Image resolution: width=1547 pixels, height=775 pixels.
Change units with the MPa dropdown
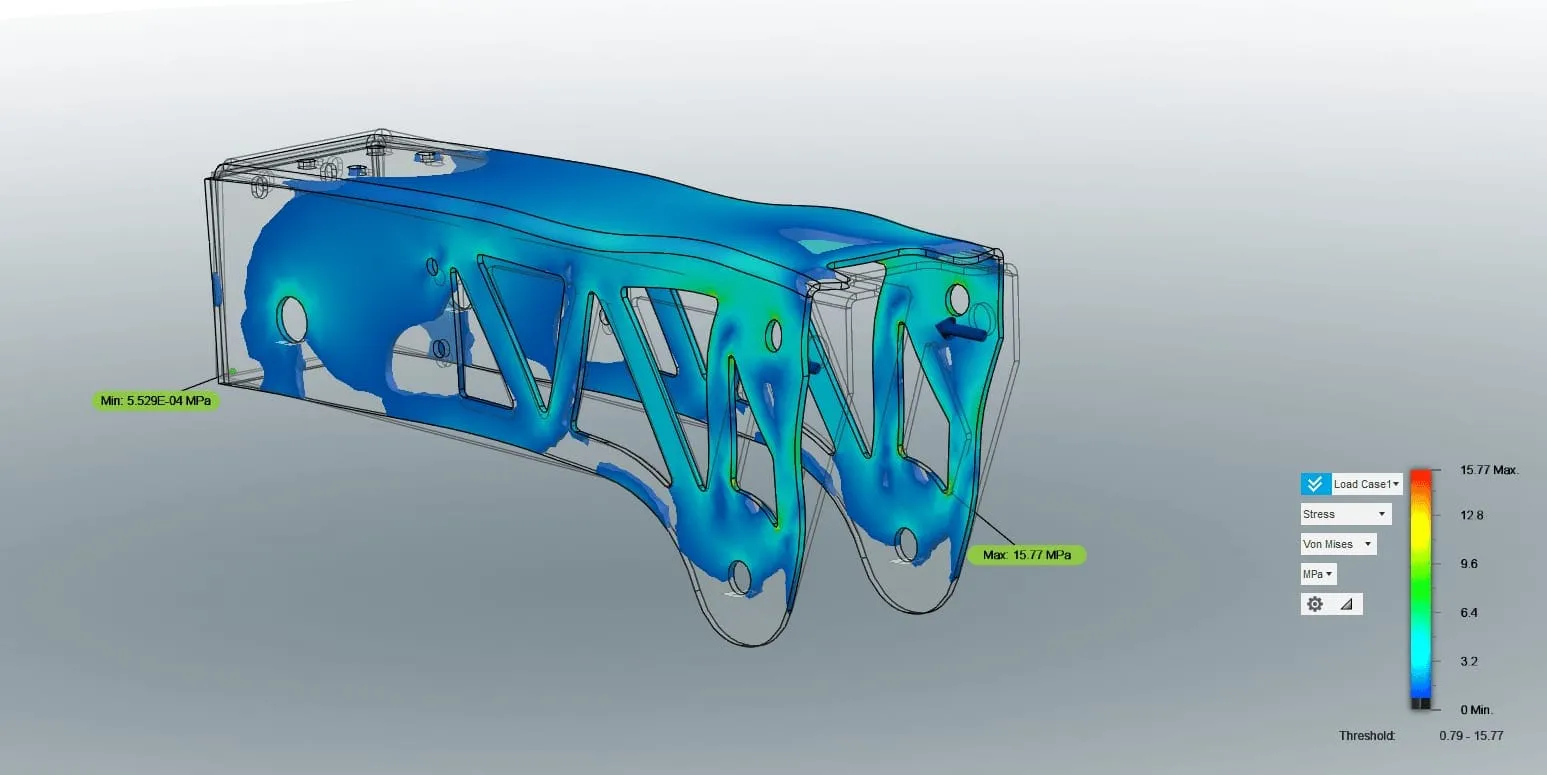[1318, 574]
